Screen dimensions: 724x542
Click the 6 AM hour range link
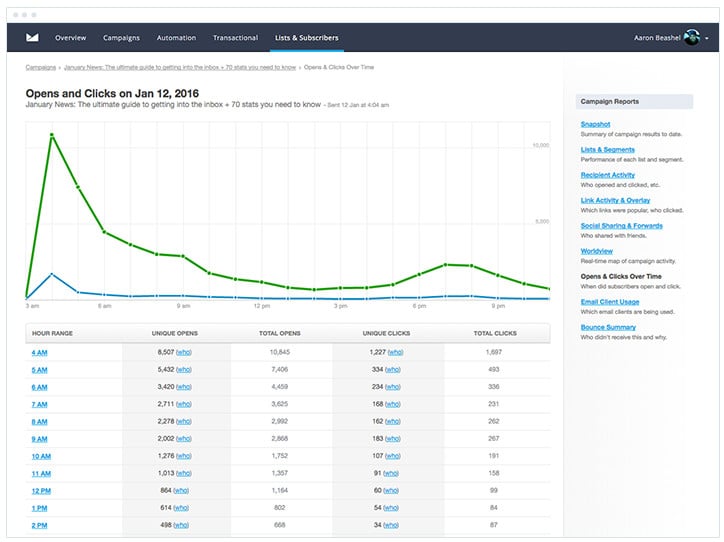pos(39,387)
